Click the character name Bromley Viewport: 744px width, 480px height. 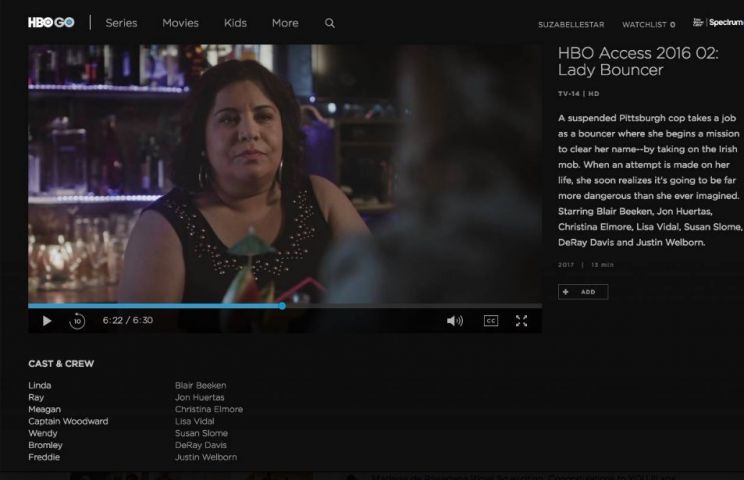[x=46, y=445]
